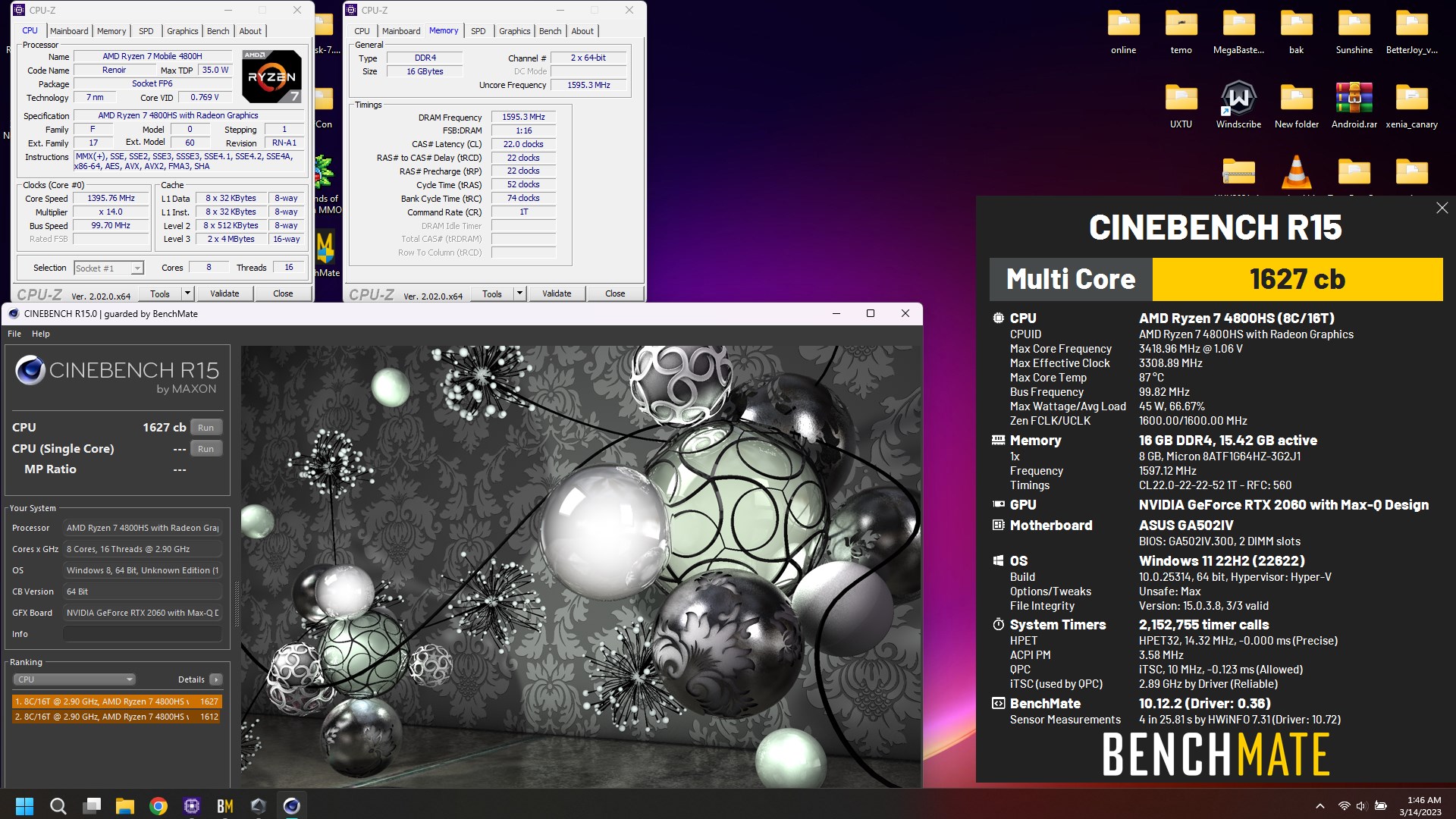
Task: Click the ranking Details arrow button
Action: click(x=216, y=679)
